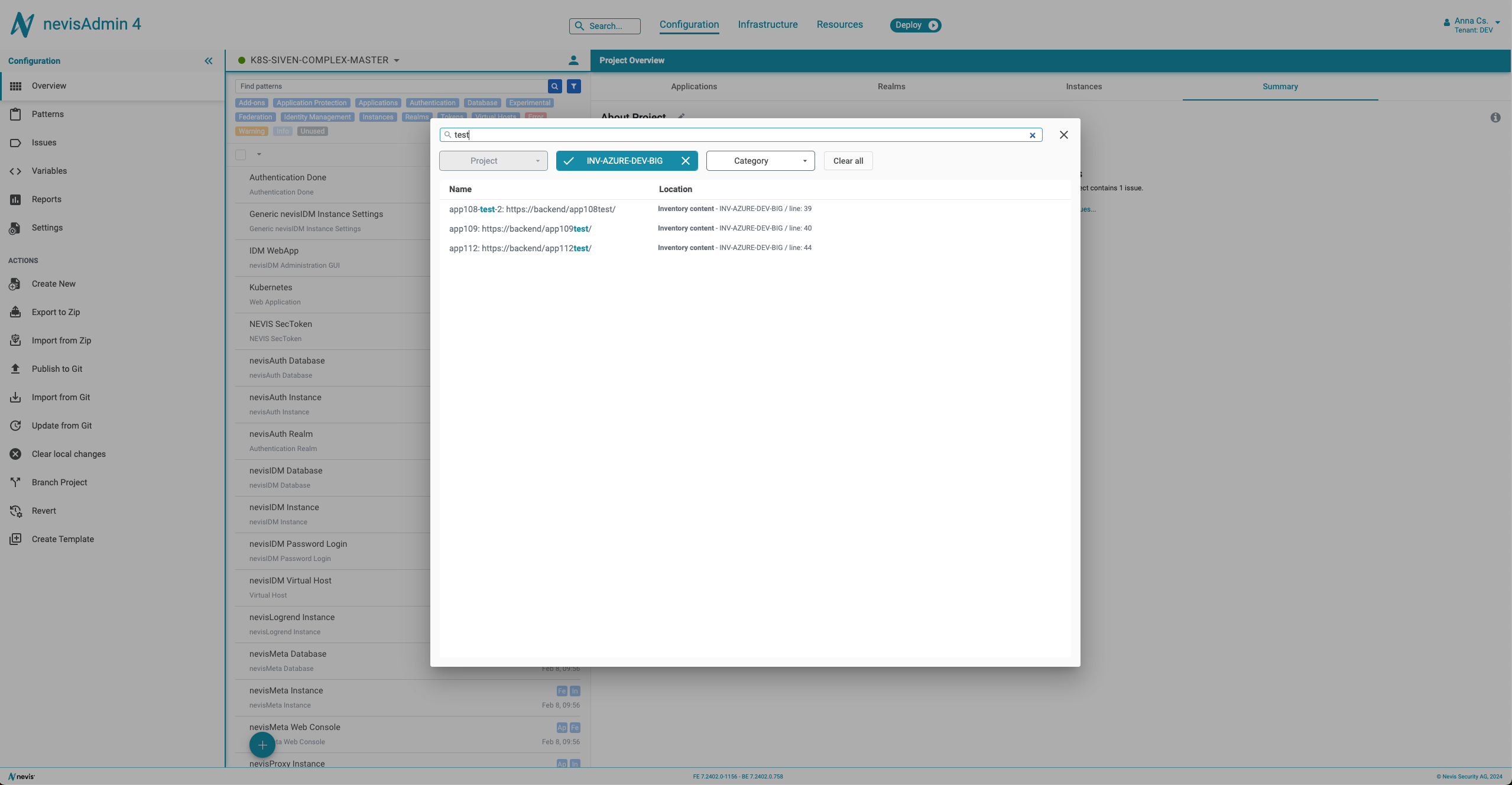
Task: Clear the search text with x icon
Action: point(1033,135)
